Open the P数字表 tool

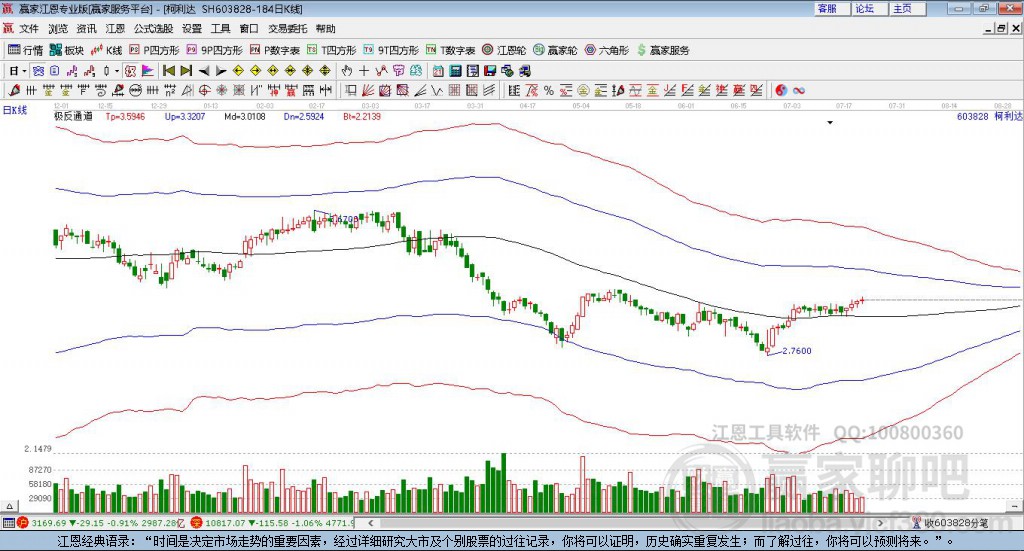[x=274, y=50]
